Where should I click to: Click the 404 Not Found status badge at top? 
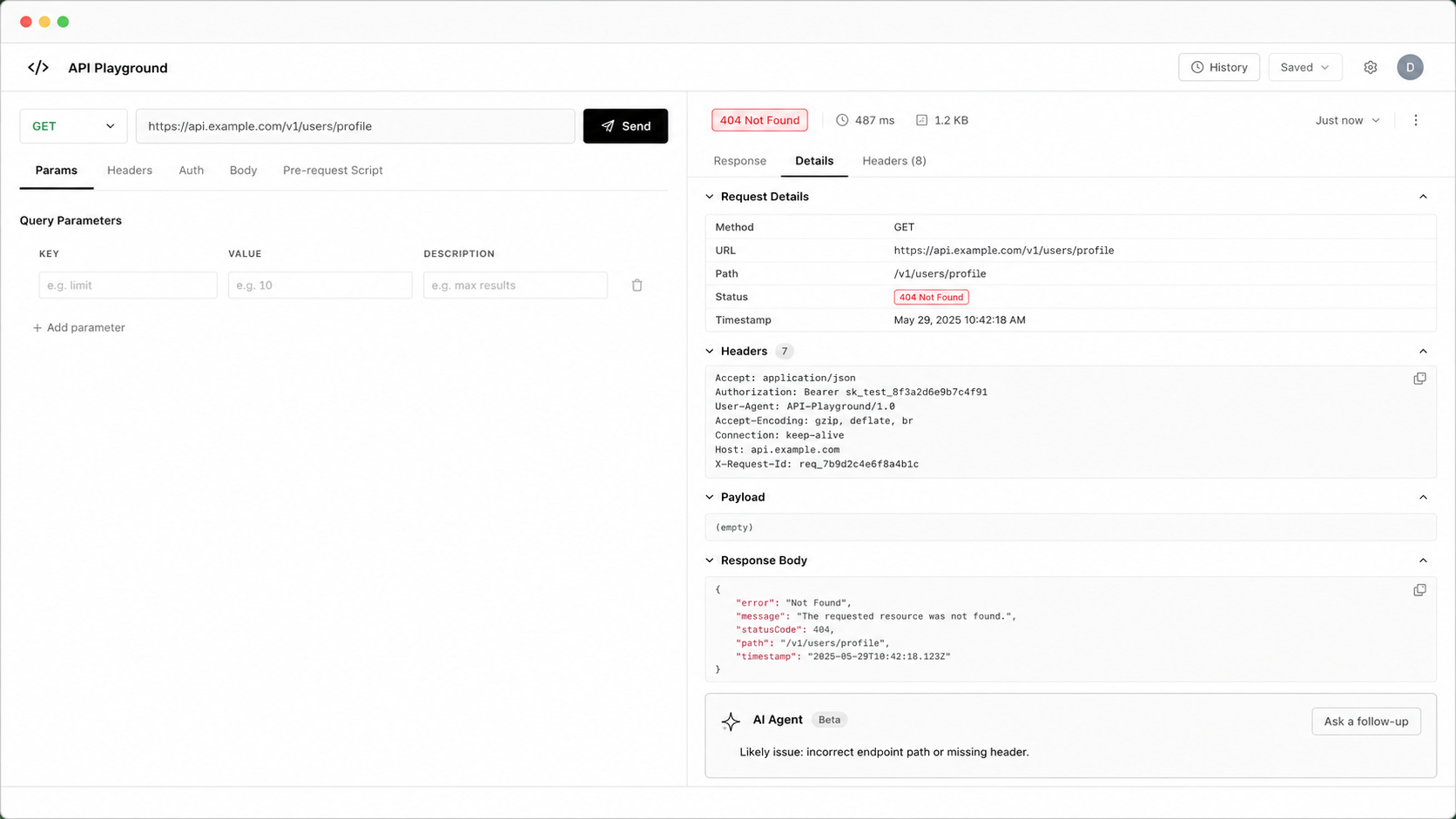pos(759,120)
